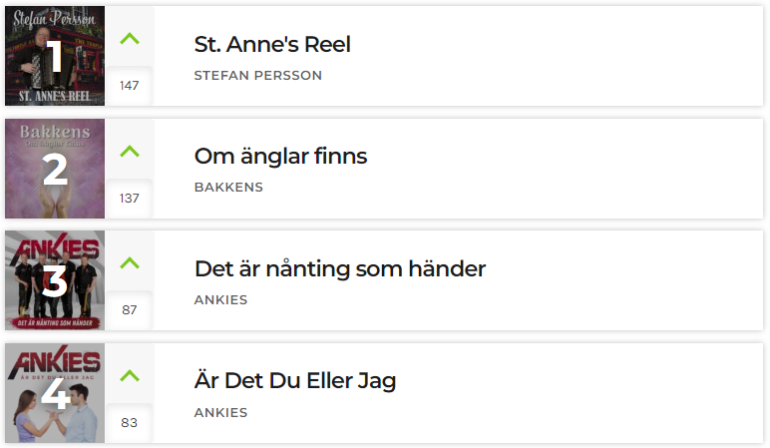Click artist name STEFAN PERSSON
Image resolution: width=770 pixels, height=448 pixels.
click(258, 75)
